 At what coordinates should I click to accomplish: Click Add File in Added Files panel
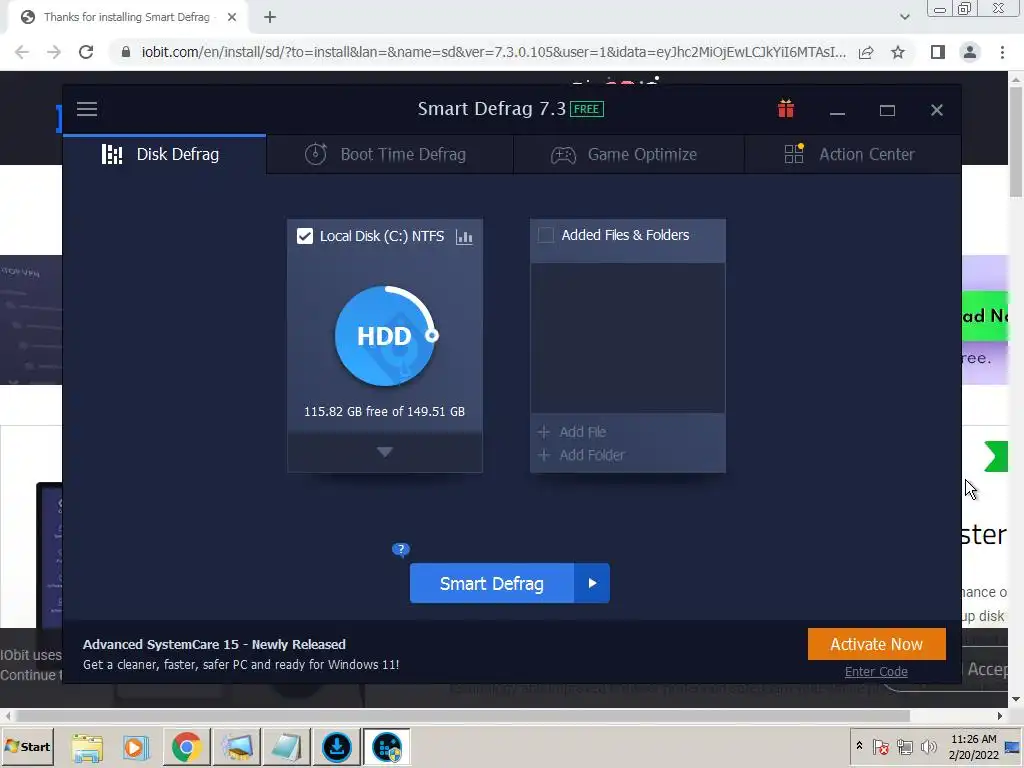[572, 432]
